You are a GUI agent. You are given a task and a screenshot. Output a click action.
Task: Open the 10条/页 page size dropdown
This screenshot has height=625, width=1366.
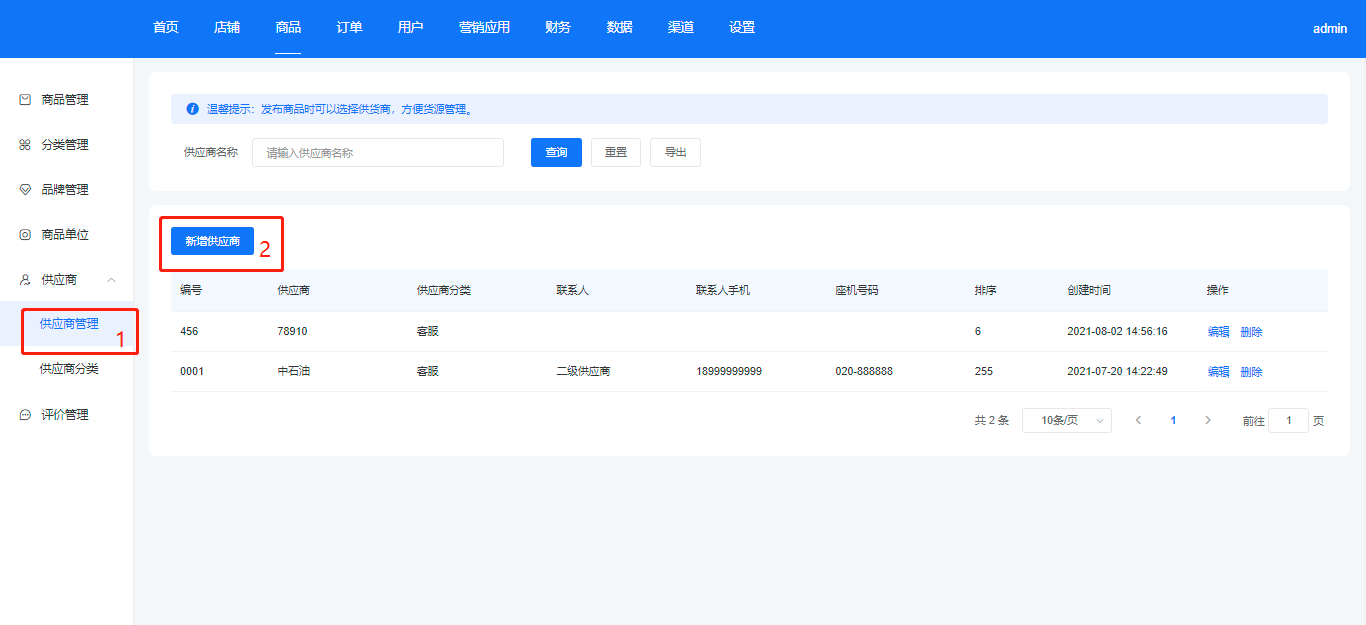coord(1066,421)
